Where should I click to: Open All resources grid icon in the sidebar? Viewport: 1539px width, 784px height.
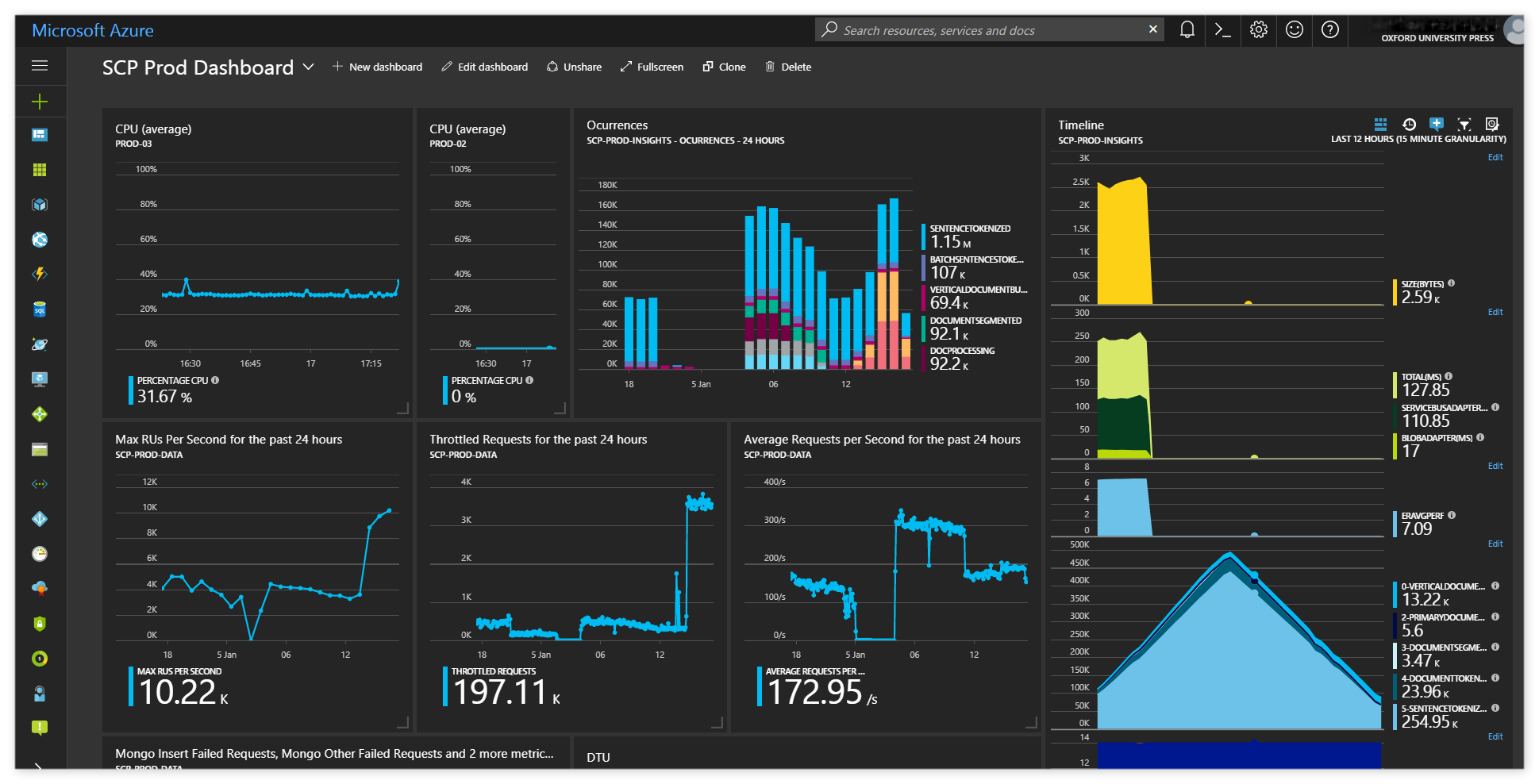(x=40, y=170)
